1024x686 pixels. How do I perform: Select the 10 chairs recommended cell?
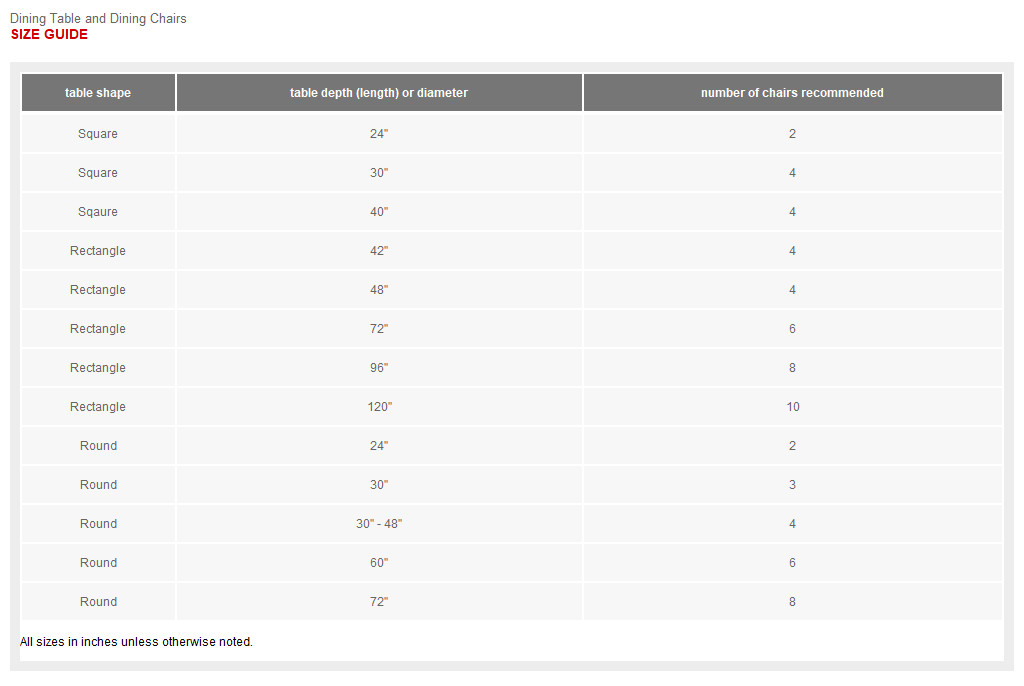tap(792, 407)
